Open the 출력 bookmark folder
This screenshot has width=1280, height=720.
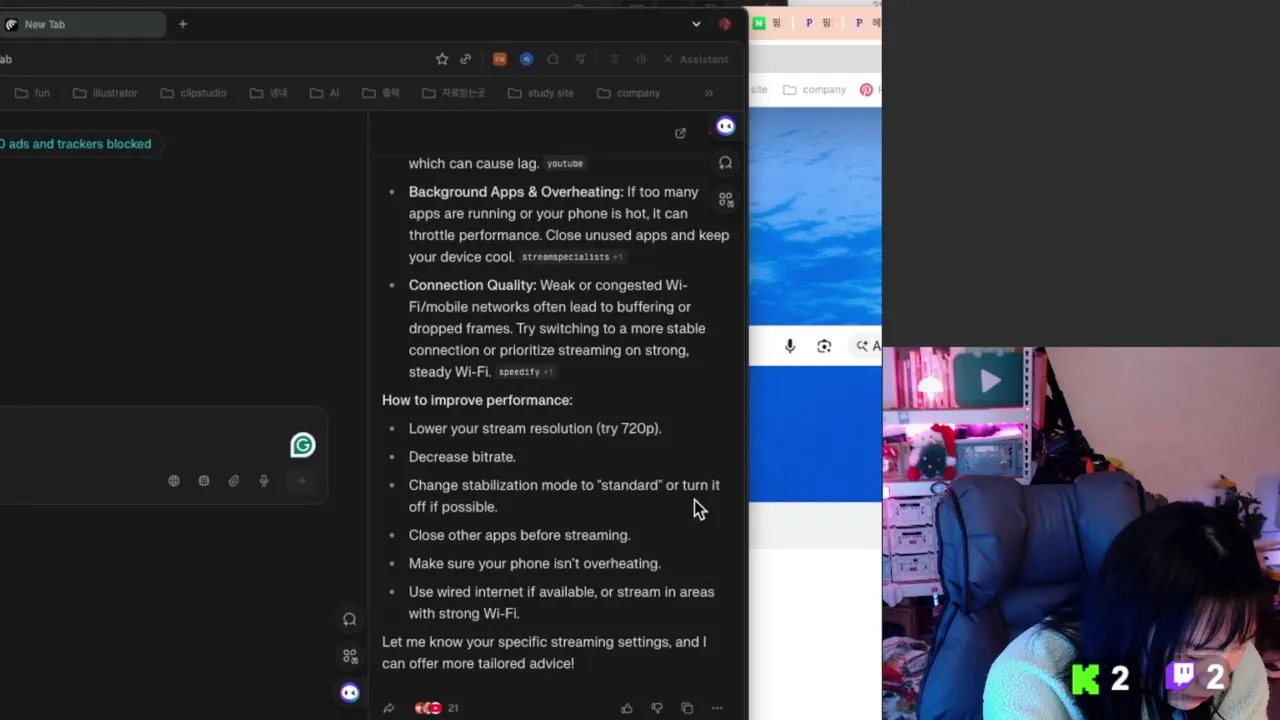(381, 93)
